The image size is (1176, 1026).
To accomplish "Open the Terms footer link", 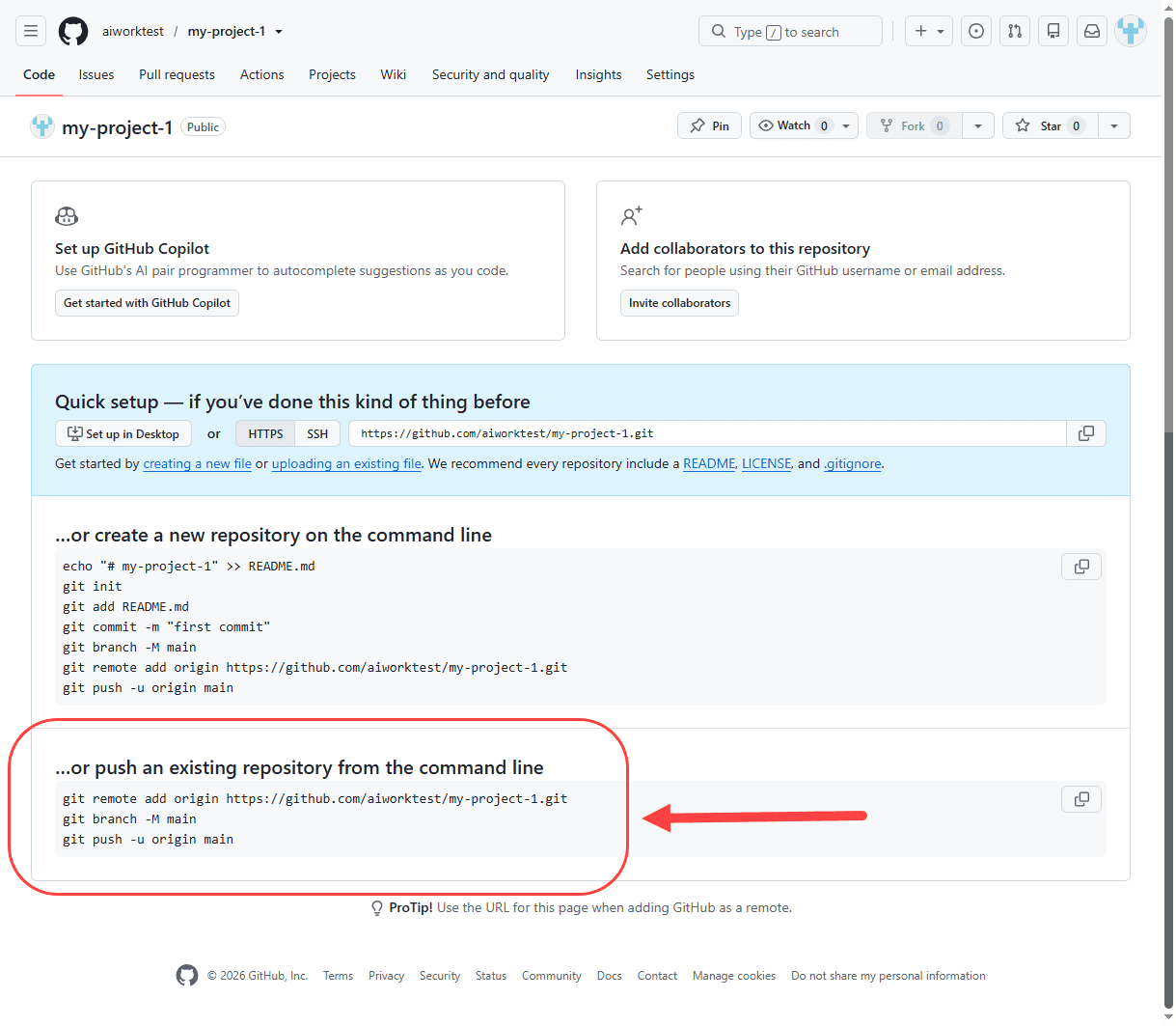I will coord(338,976).
